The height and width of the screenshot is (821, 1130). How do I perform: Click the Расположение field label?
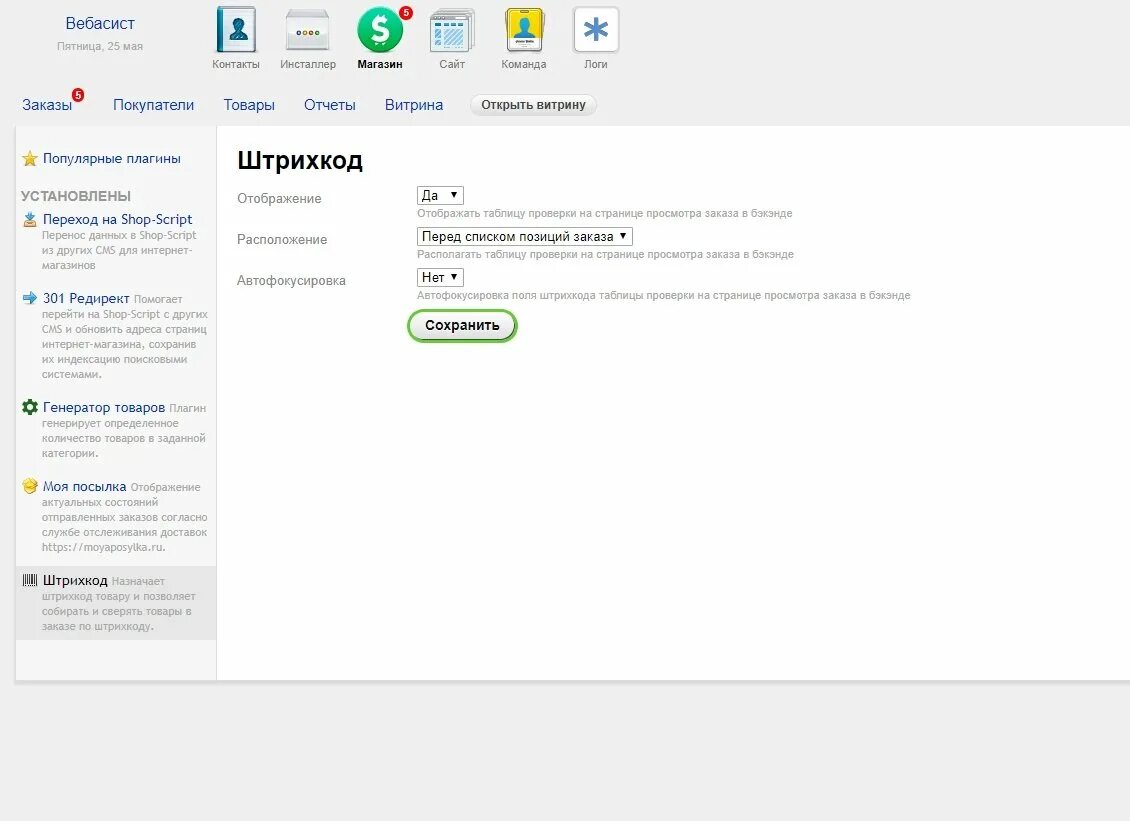tap(282, 240)
